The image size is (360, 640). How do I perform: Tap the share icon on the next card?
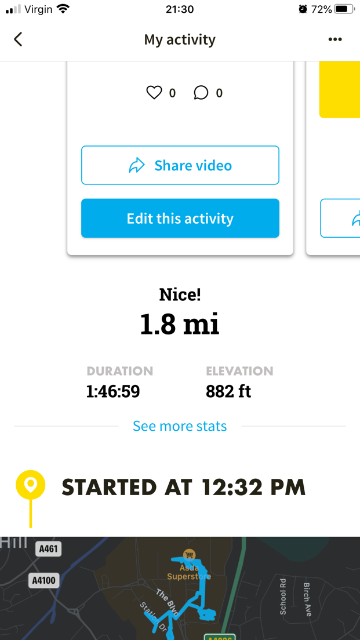(356, 218)
